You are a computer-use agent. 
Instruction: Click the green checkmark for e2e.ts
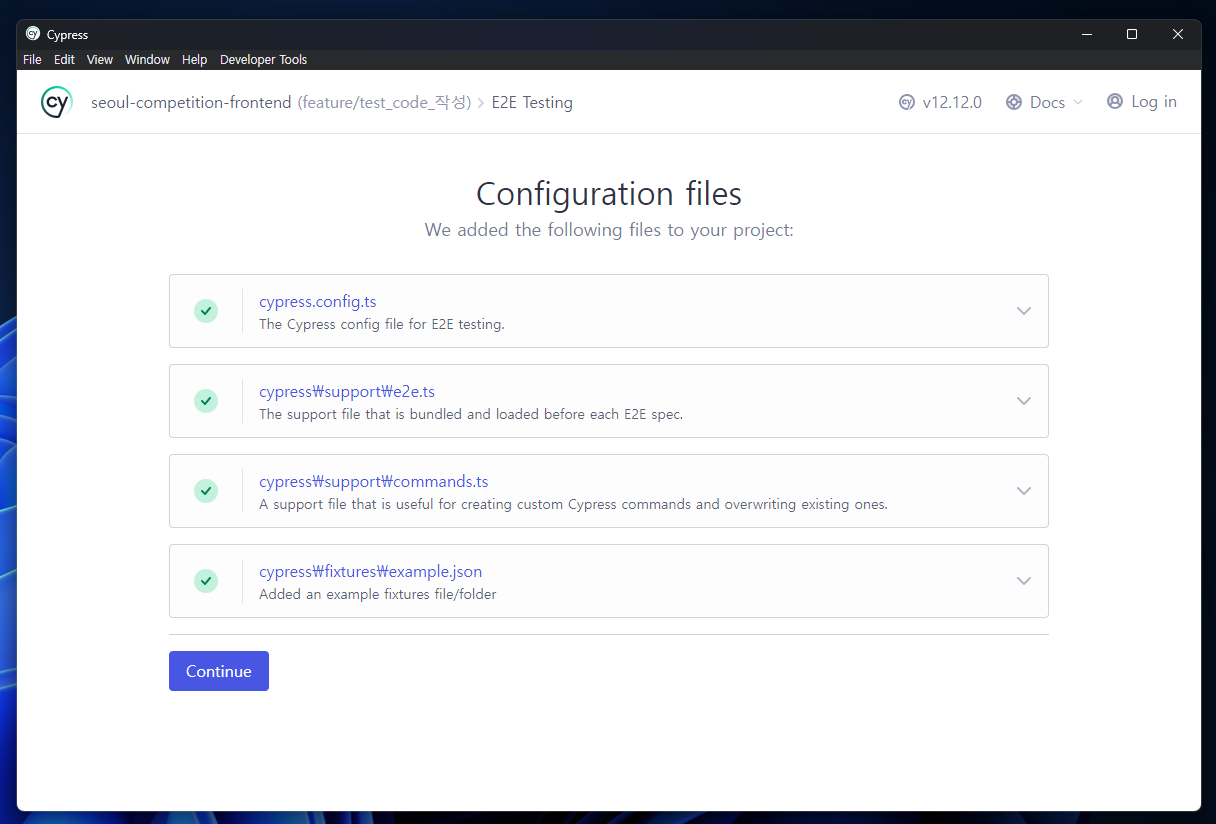(206, 401)
